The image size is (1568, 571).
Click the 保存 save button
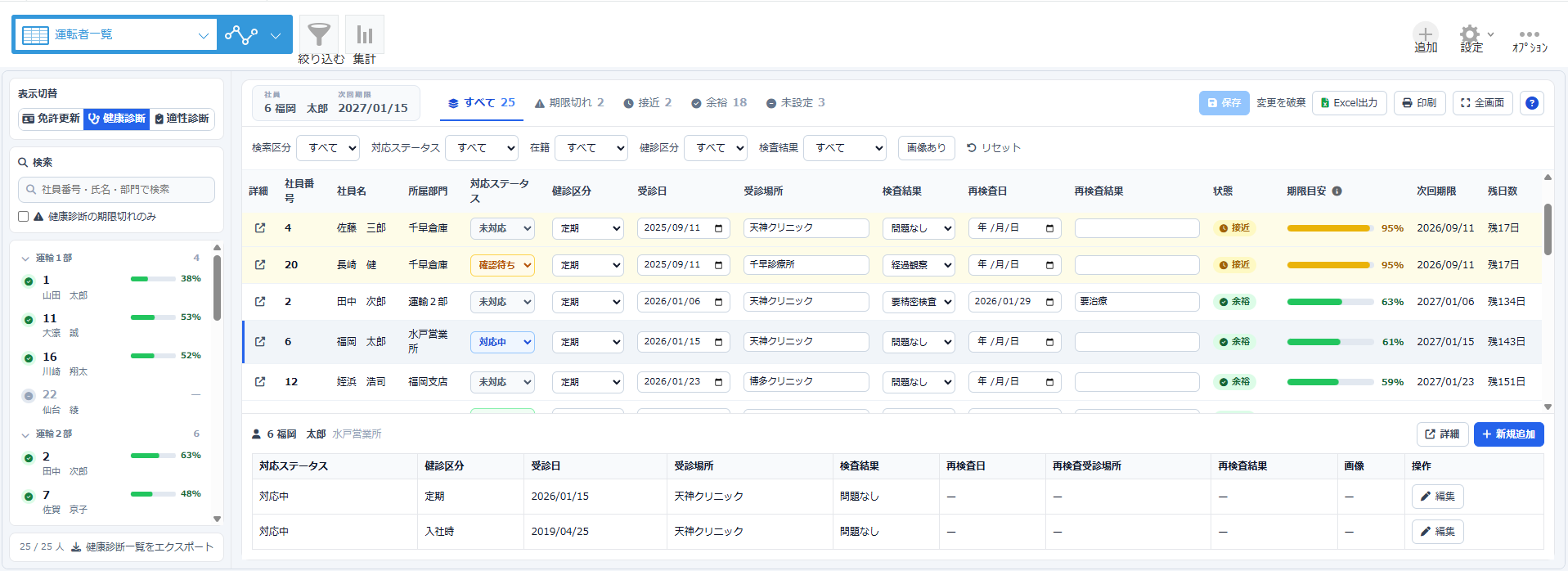coord(1224,103)
